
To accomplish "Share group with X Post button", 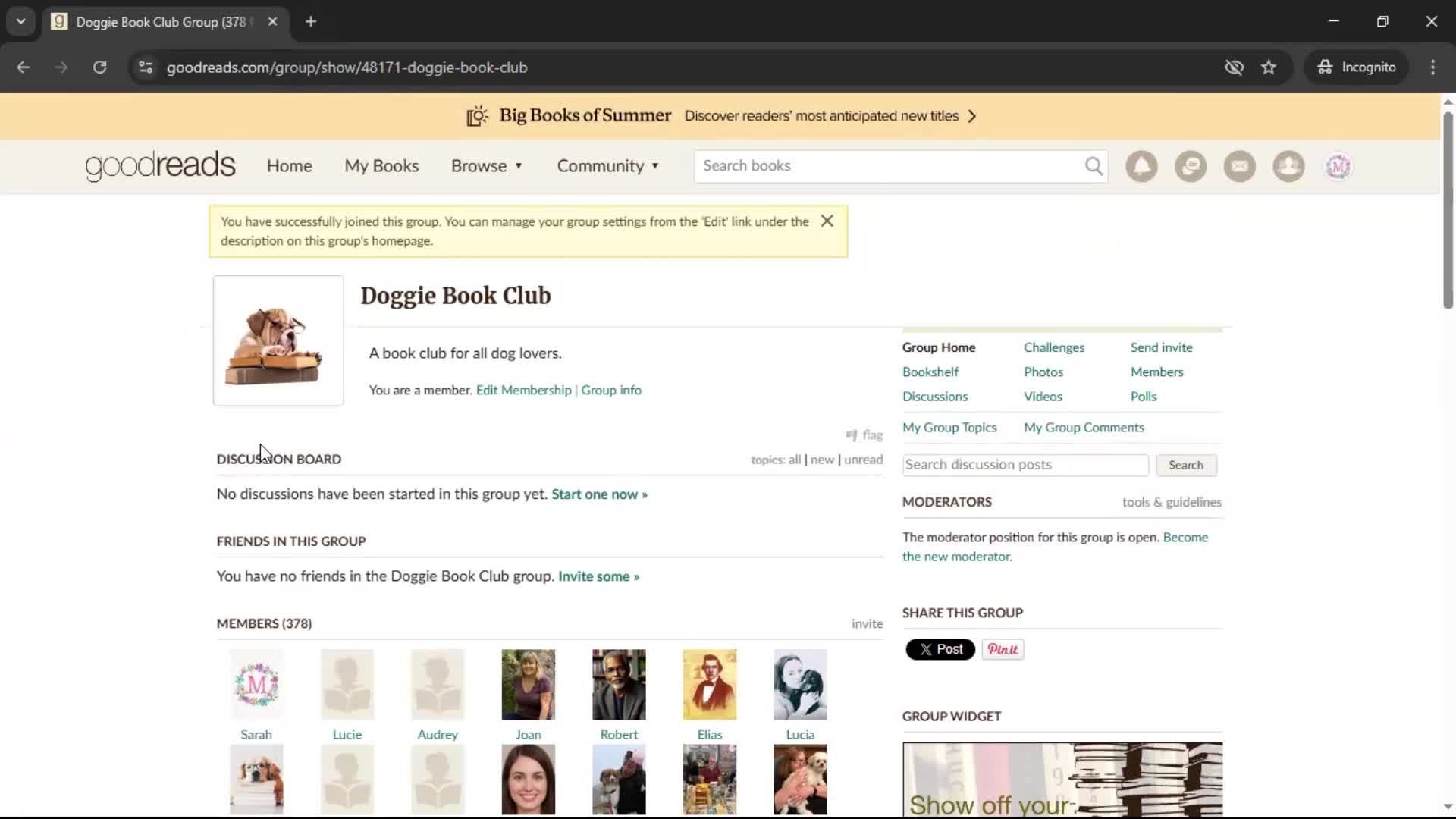I will pos(940,649).
